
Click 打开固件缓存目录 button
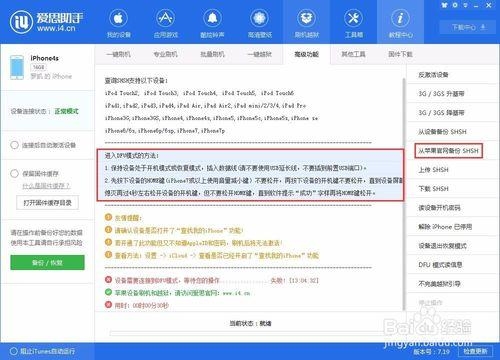[47, 203]
